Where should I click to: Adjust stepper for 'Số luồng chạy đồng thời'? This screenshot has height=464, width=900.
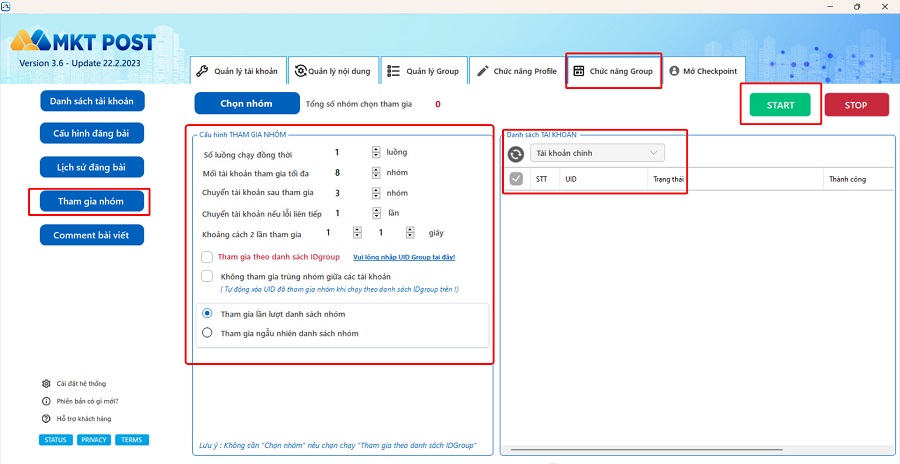(376, 153)
